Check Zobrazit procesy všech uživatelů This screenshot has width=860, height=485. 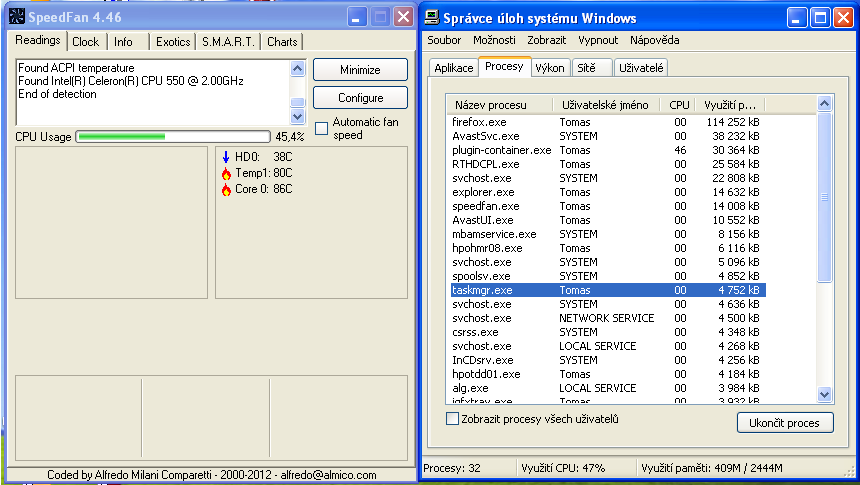click(452, 419)
